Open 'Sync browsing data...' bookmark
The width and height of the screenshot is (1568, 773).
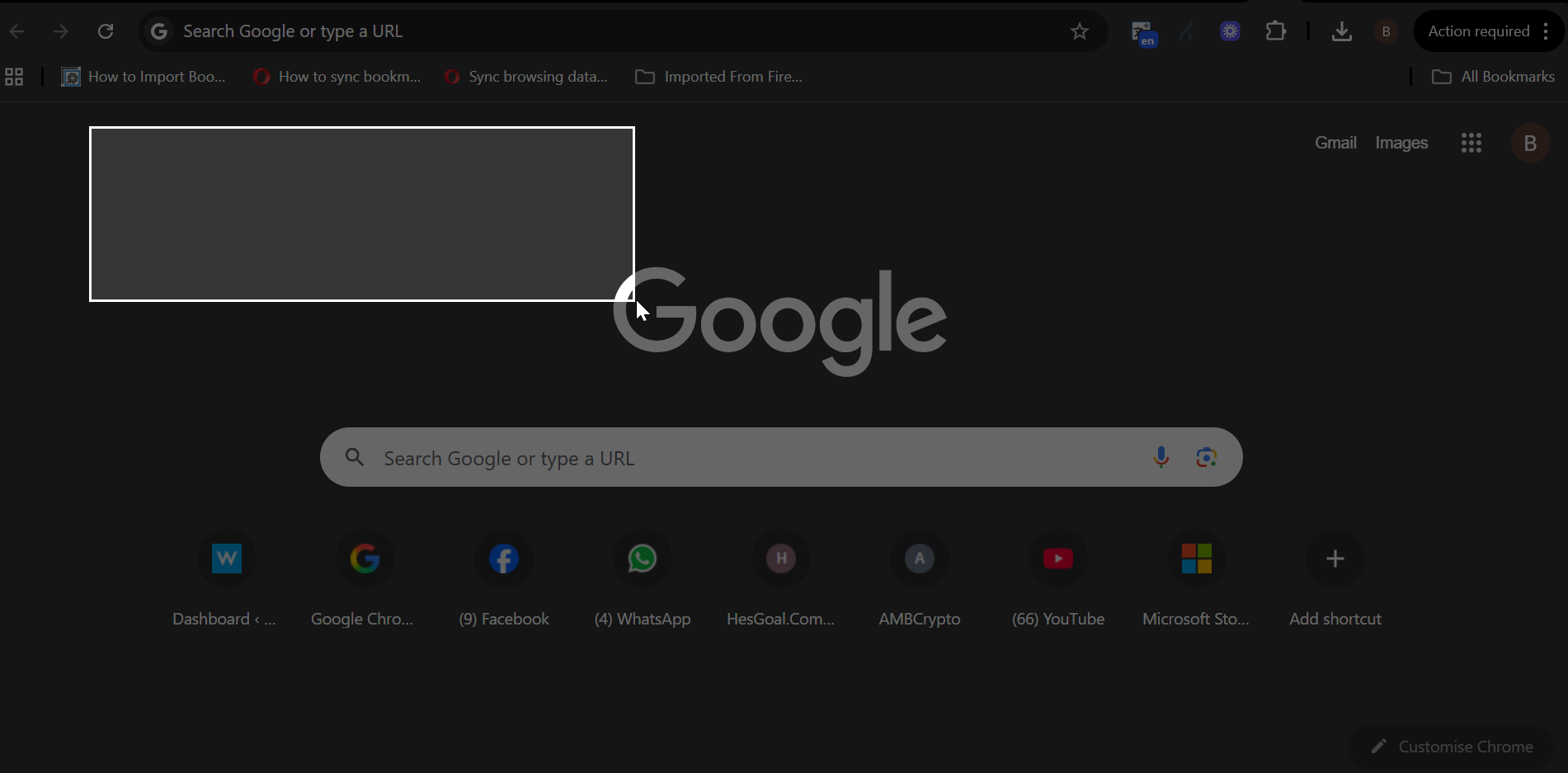pos(526,77)
